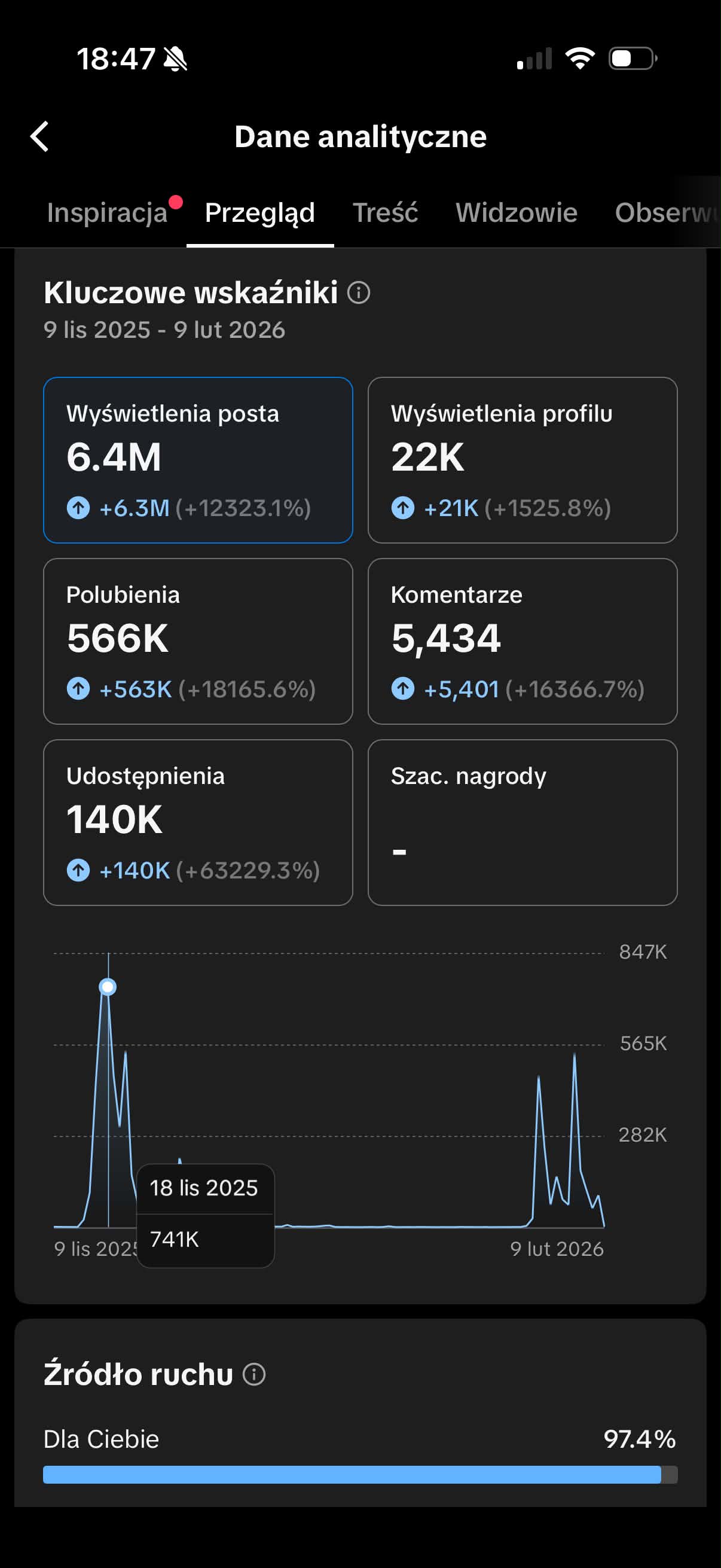Image resolution: width=721 pixels, height=1568 pixels.
Task: Tap the 18 lis 2025 chart tooltip
Action: 206,1216
